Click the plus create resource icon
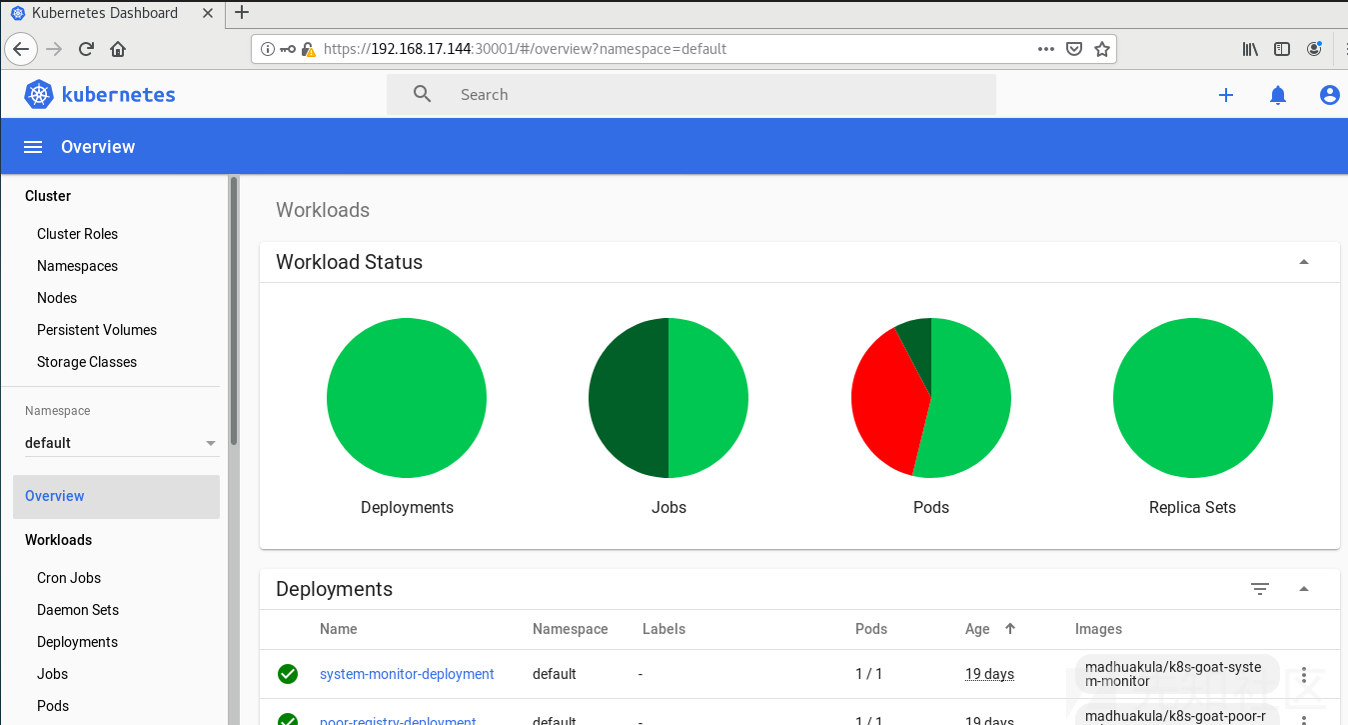The height and width of the screenshot is (725, 1348). point(1226,95)
